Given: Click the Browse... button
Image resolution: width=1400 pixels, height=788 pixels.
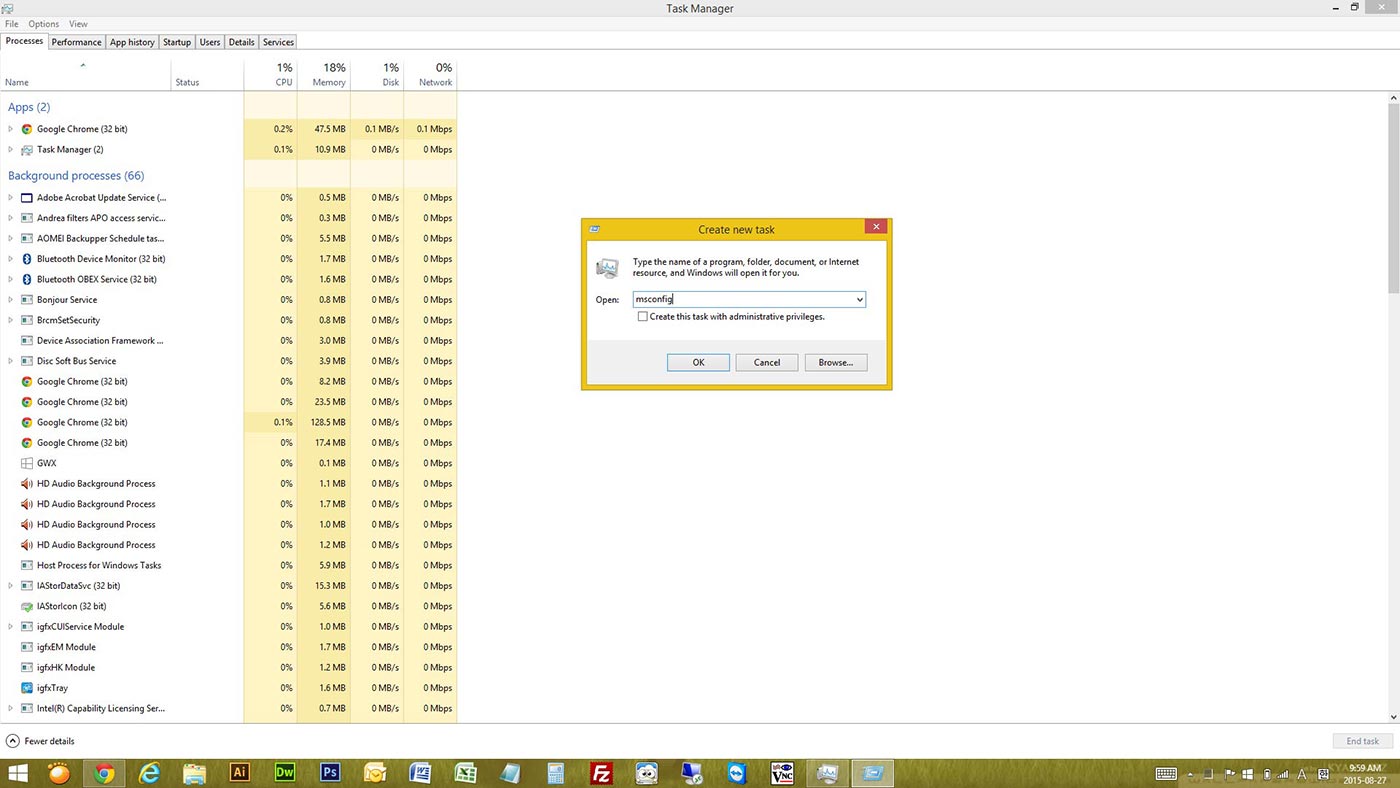Looking at the screenshot, I should point(836,362).
